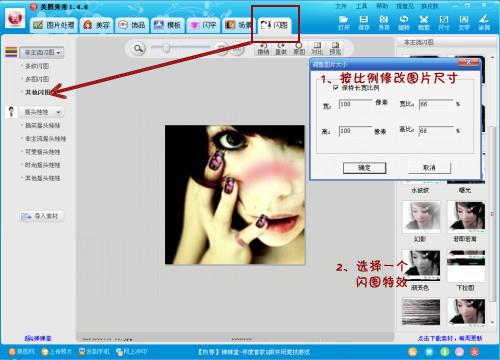This screenshot has width=500, height=360.
Task: Select the 时尚摇头娃娃 sidebar item
Action: tap(43, 165)
